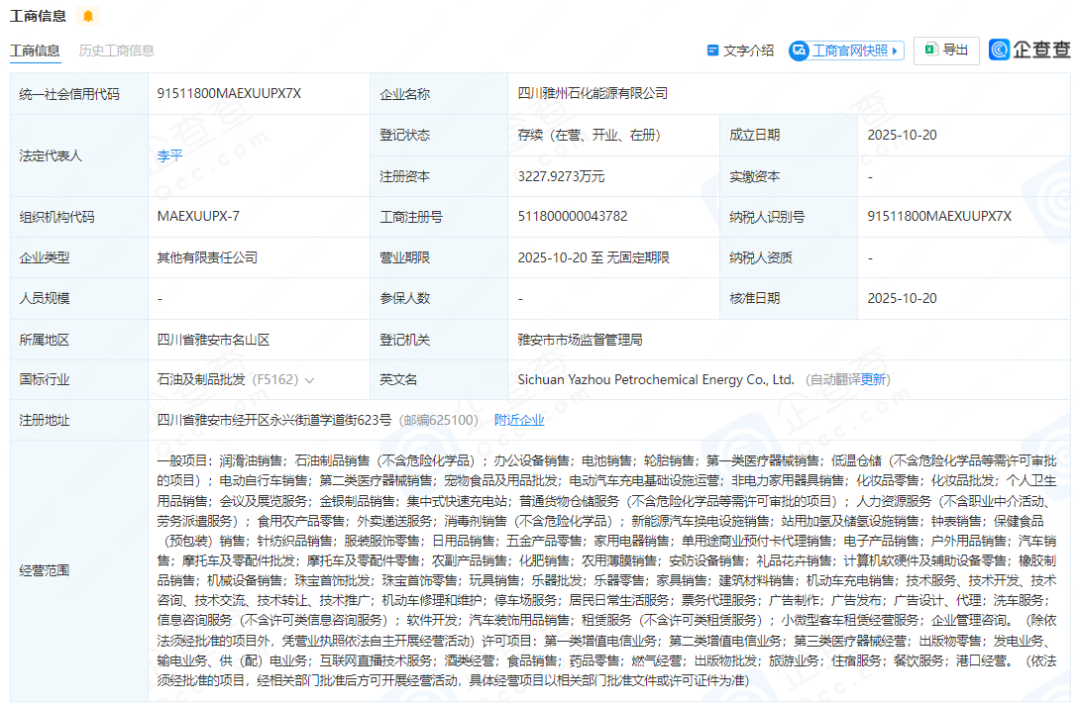Switch to the 历史工商信息 tab

[x=116, y=50]
